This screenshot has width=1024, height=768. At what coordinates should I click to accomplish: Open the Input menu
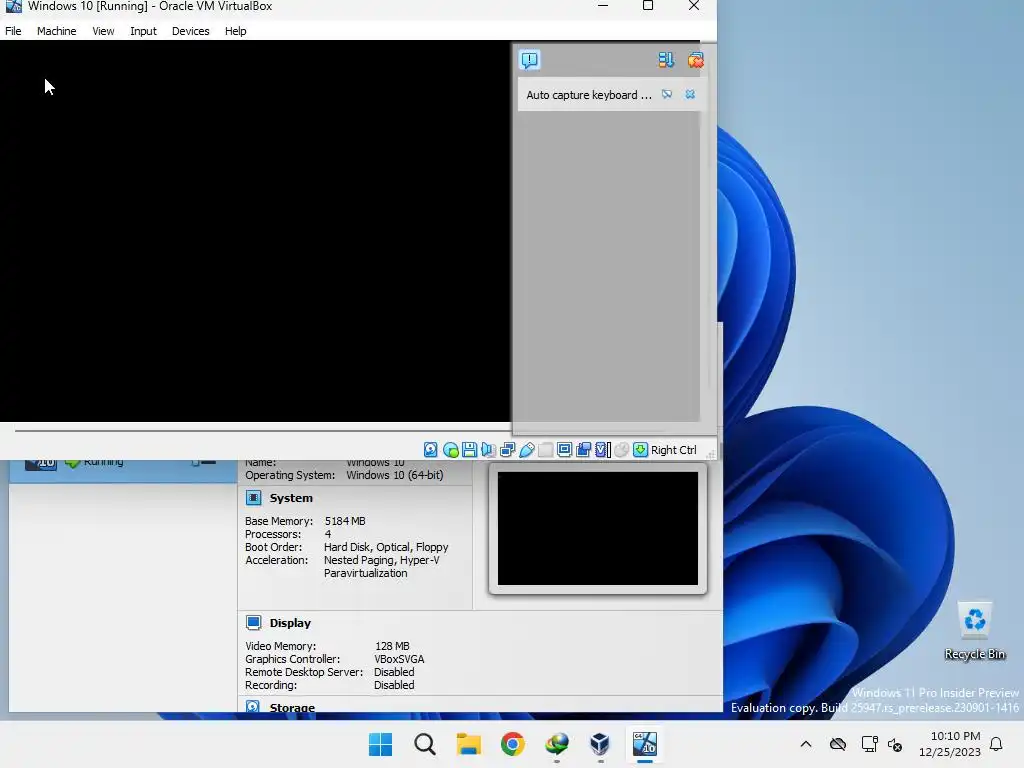tap(143, 31)
